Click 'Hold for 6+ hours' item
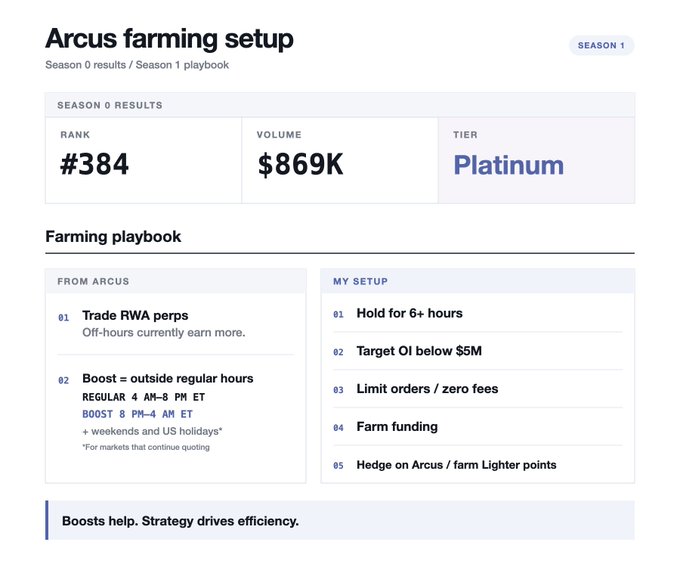 click(x=409, y=313)
